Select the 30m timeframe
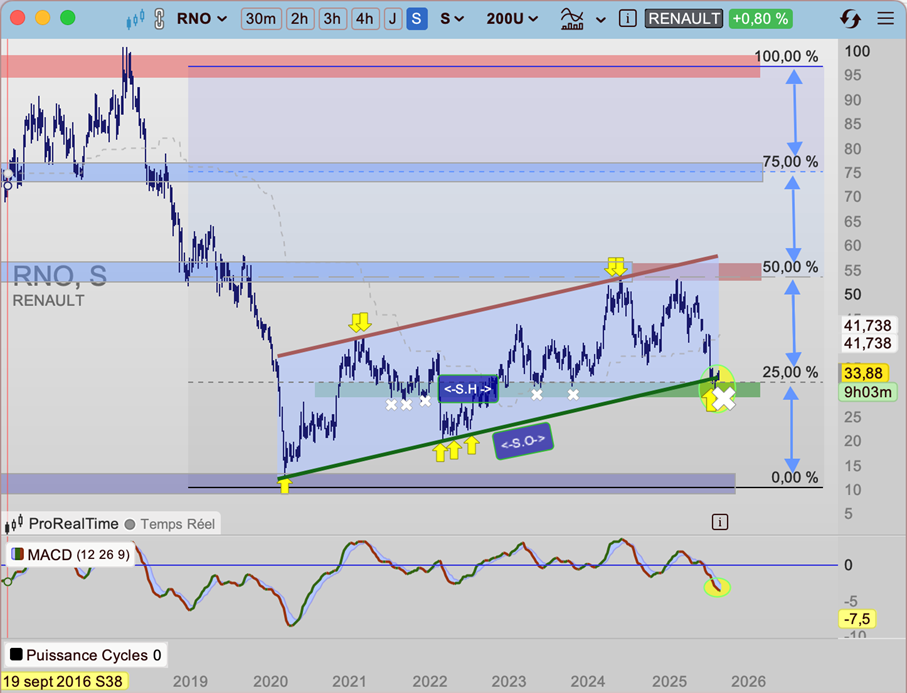Image resolution: width=907 pixels, height=693 pixels. (261, 18)
